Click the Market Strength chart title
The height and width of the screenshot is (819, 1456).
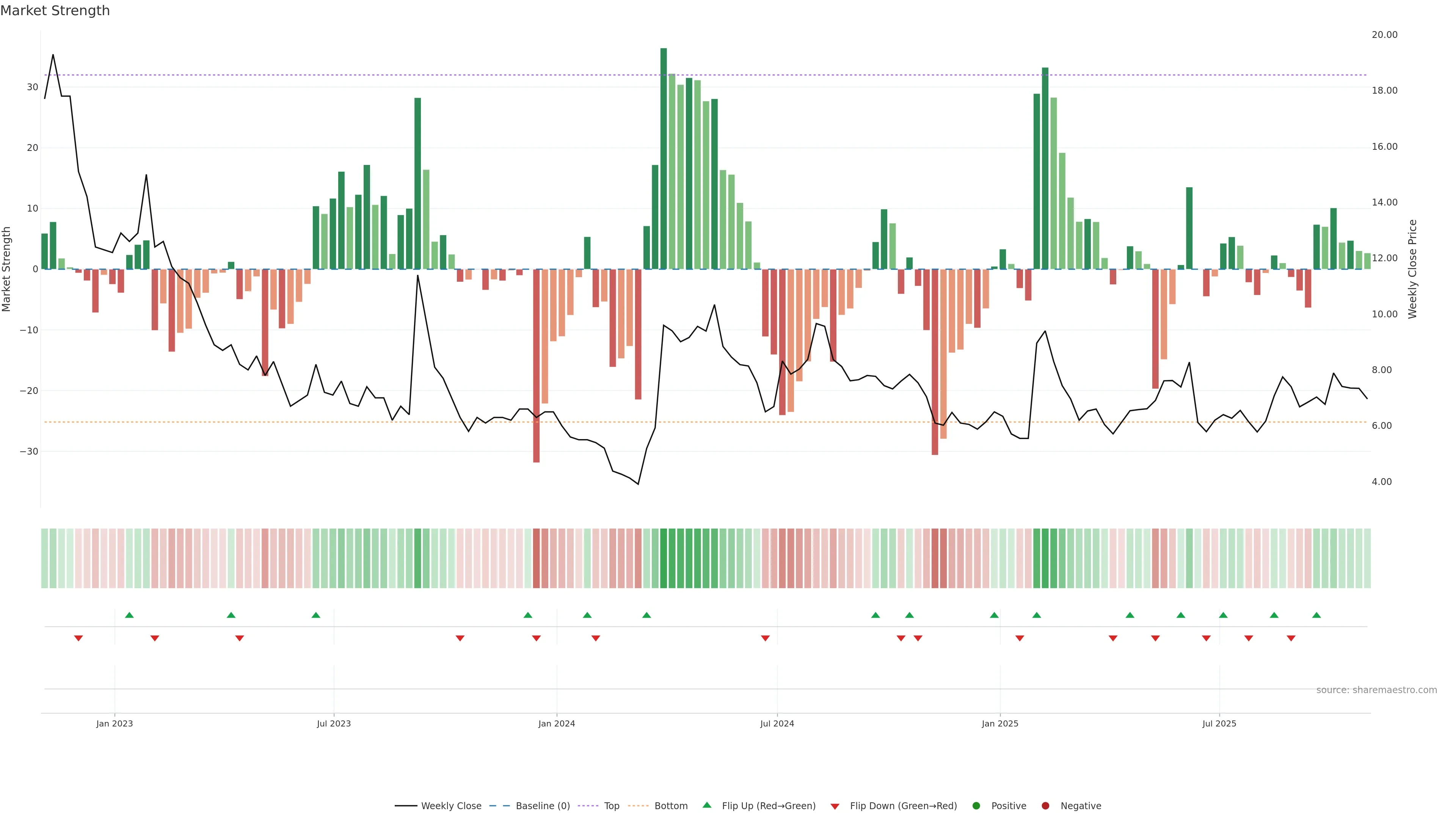pos(55,11)
